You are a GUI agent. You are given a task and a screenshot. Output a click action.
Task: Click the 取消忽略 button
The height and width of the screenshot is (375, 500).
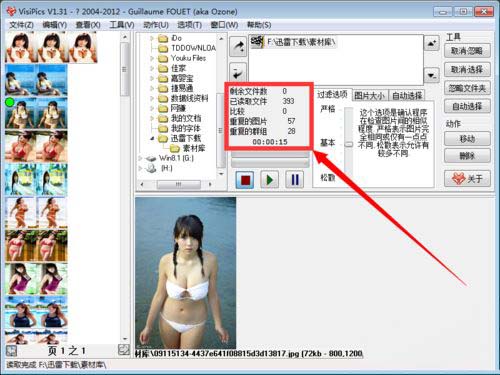(x=467, y=51)
